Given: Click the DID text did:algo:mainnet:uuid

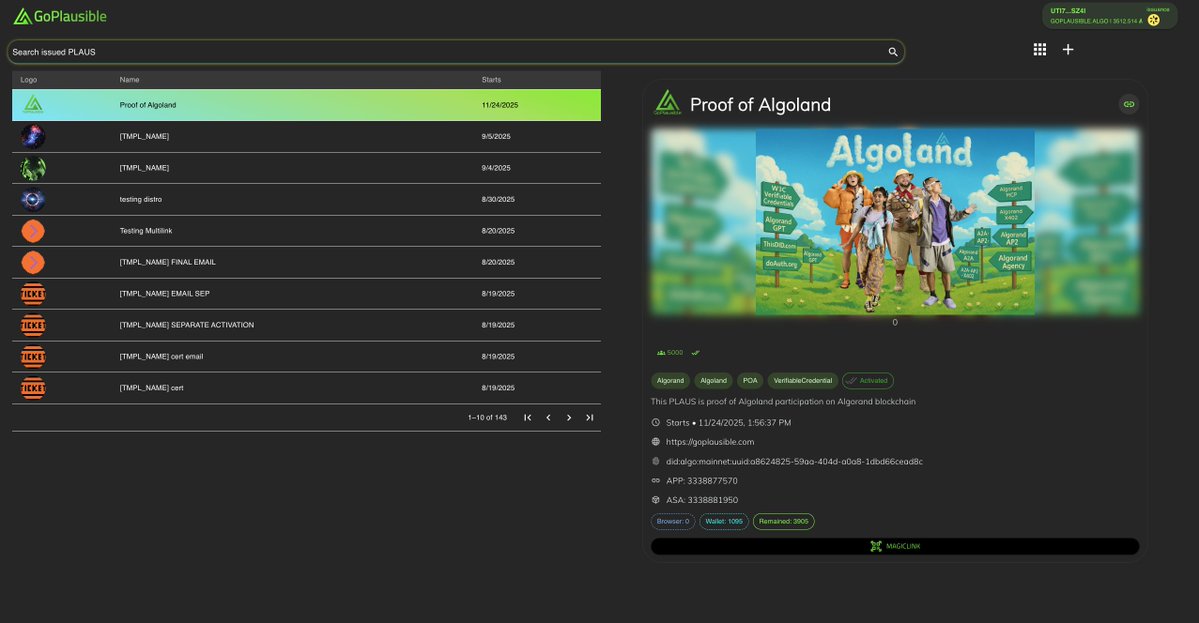Looking at the screenshot, I should 794,462.
